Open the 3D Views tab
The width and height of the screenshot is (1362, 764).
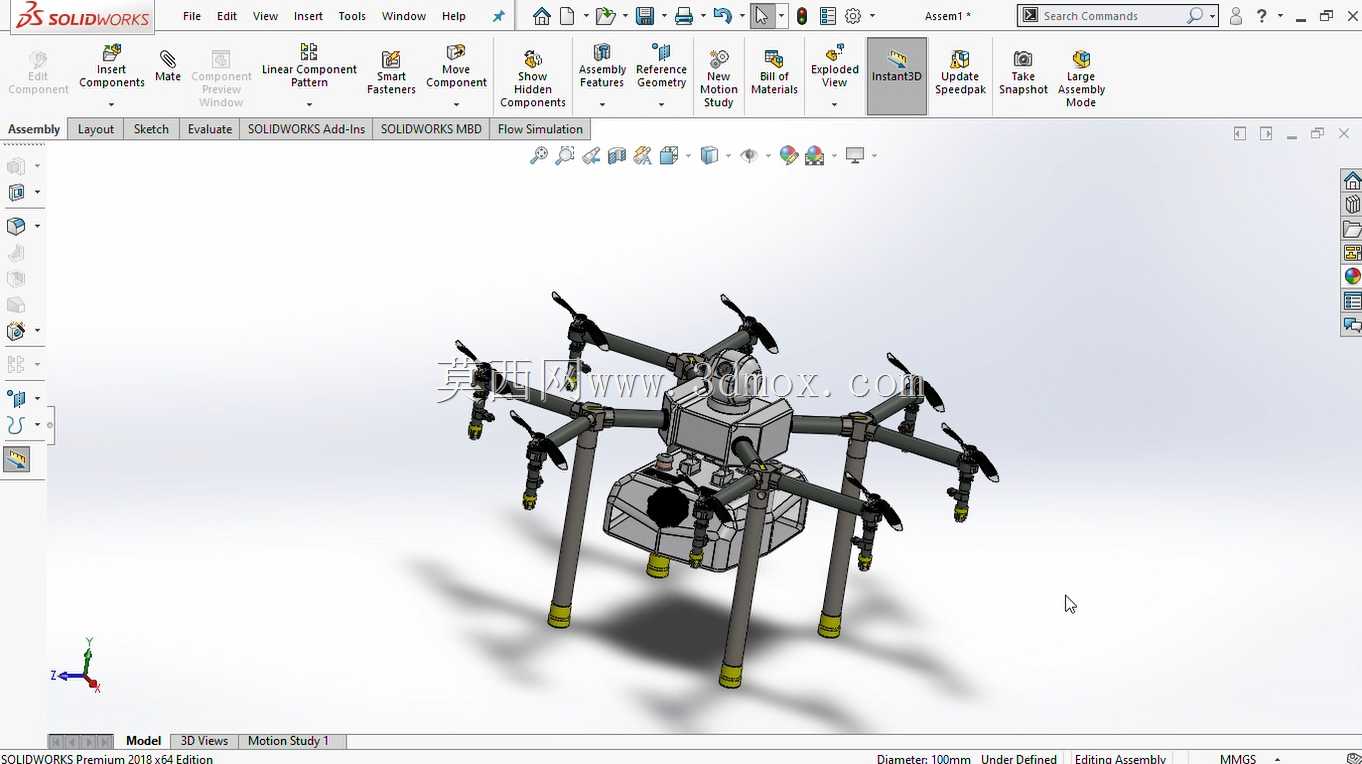(x=204, y=741)
